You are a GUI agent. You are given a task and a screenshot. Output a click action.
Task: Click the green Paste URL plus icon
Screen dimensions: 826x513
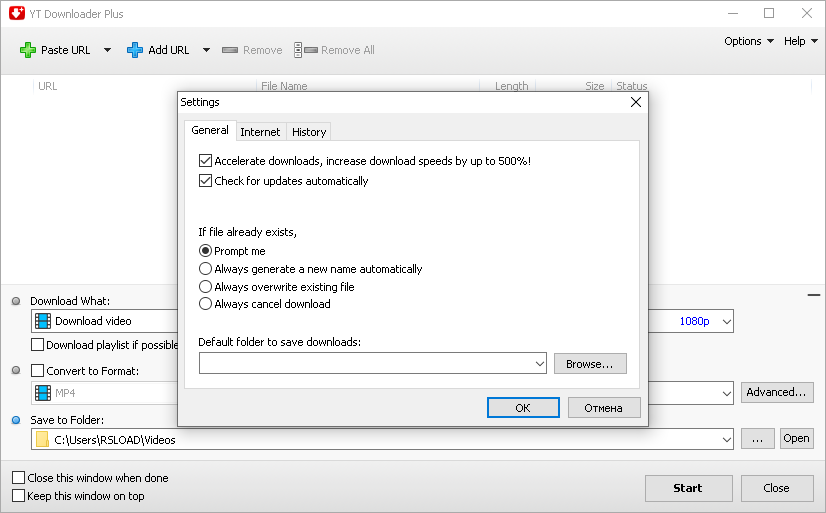28,50
